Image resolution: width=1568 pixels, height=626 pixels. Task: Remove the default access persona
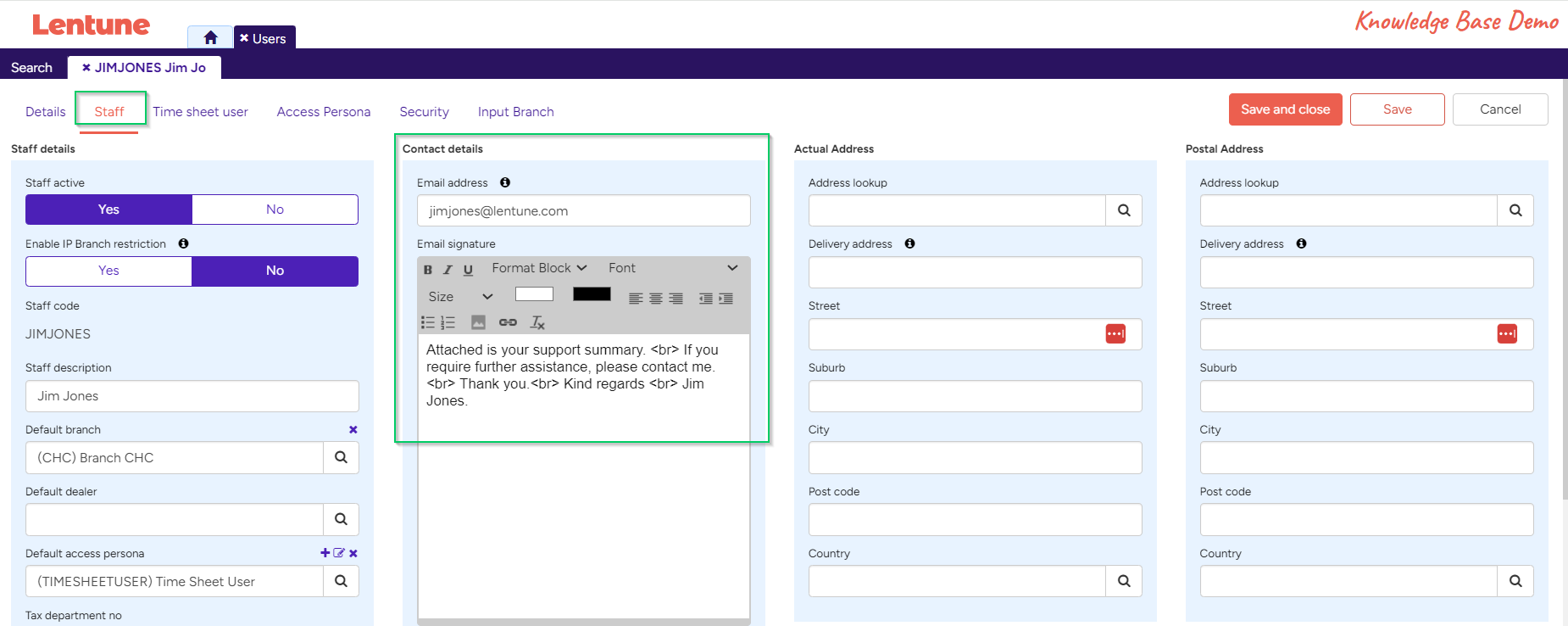coord(353,553)
